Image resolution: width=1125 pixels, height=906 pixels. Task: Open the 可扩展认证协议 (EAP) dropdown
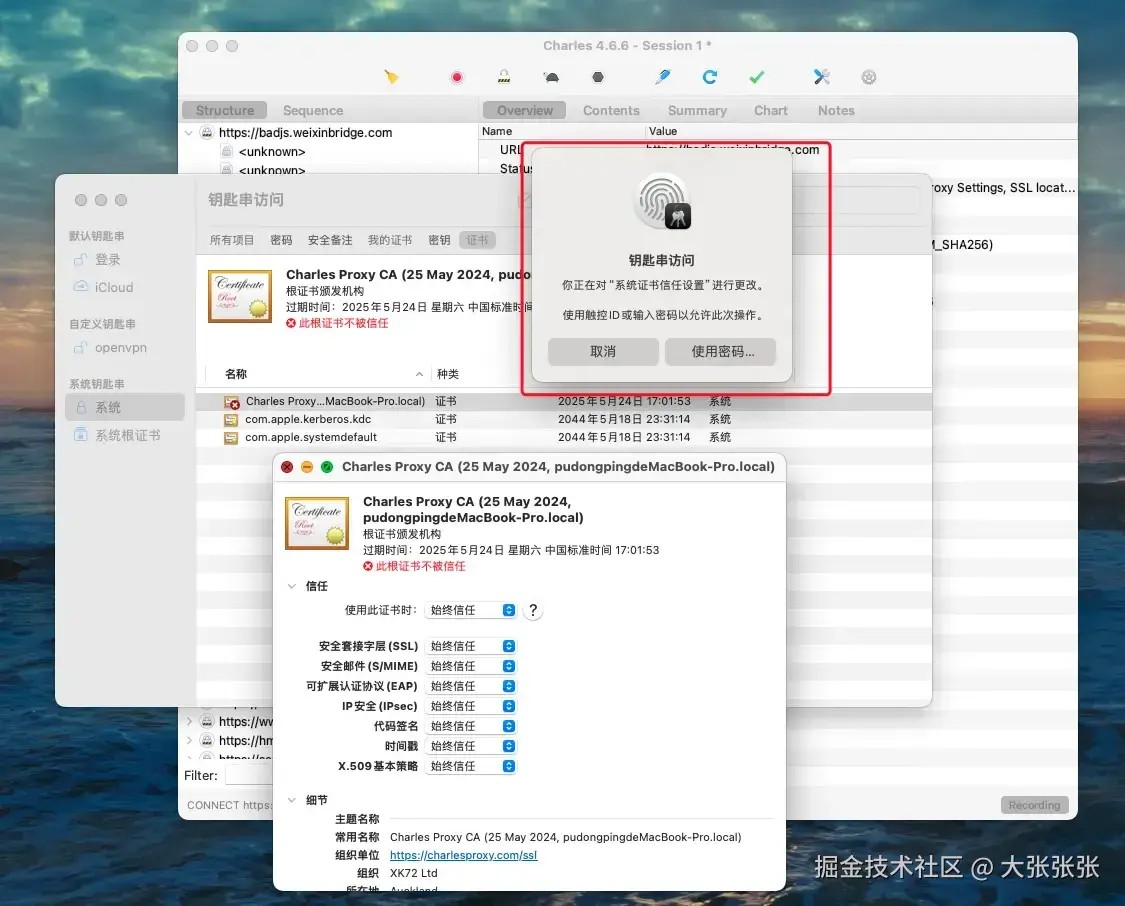[x=471, y=686]
